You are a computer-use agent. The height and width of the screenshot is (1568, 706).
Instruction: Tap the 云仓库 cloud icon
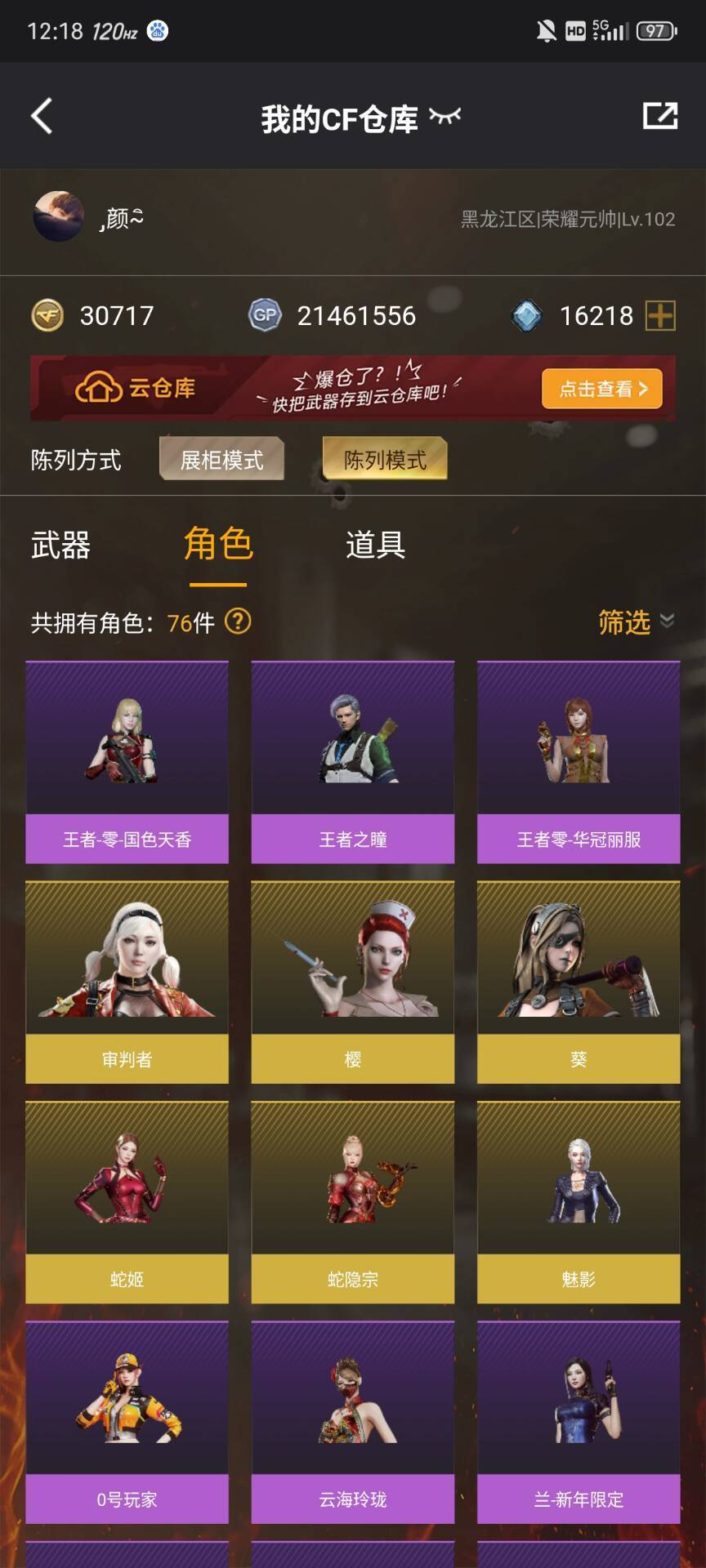pos(98,388)
